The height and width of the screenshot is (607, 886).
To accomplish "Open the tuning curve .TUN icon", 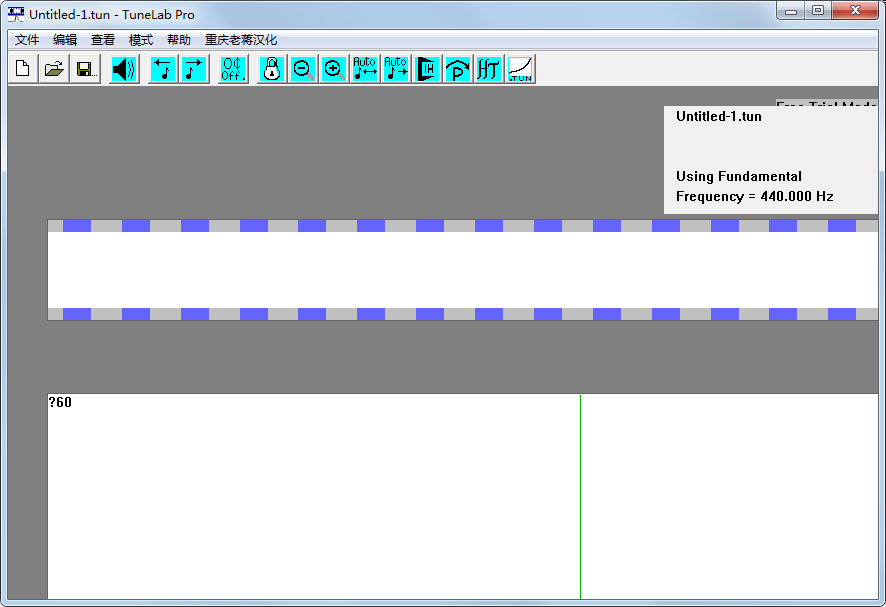I will pyautogui.click(x=520, y=69).
